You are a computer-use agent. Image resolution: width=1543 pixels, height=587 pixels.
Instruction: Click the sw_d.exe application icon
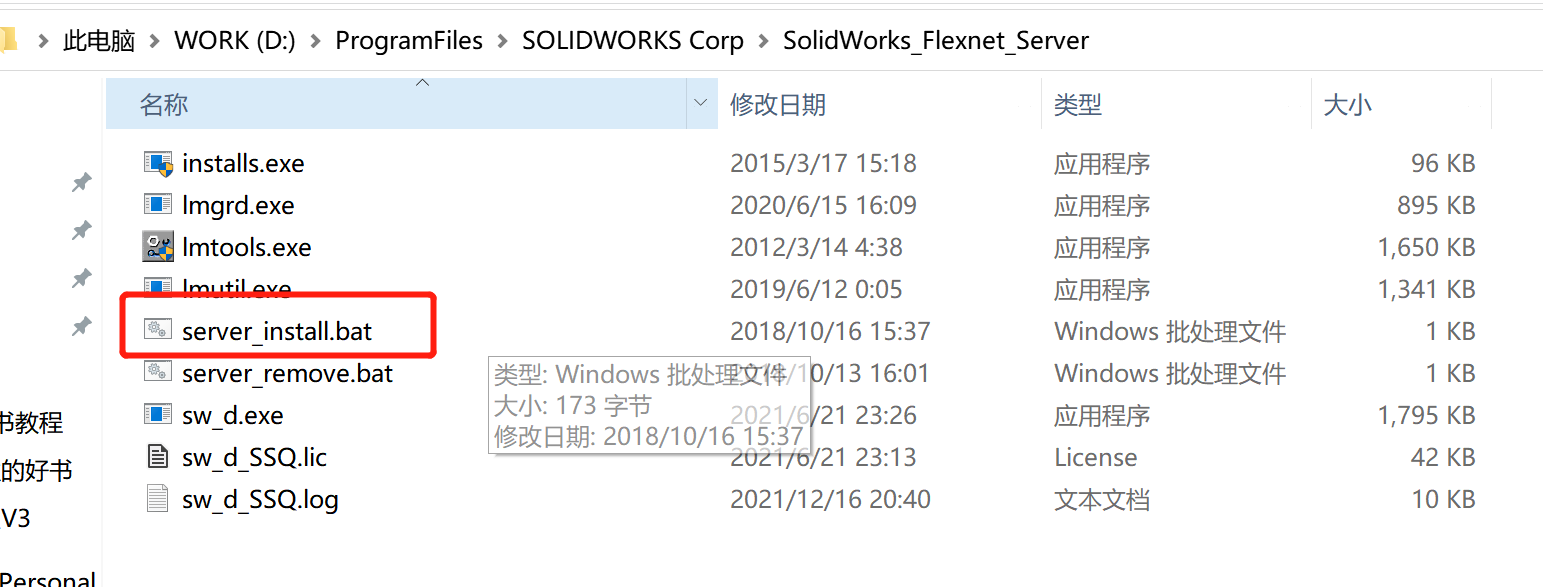(x=158, y=415)
